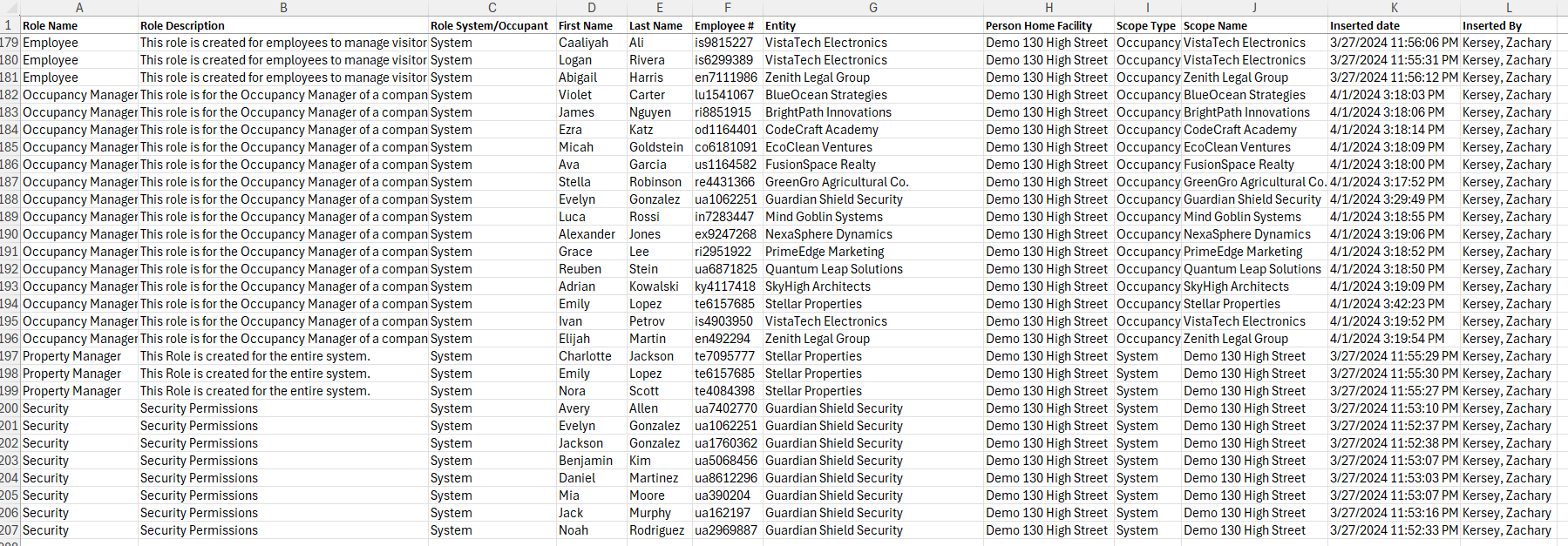Select the "Inserted date" header cell
This screenshot has width=1568, height=546.
(1365, 26)
